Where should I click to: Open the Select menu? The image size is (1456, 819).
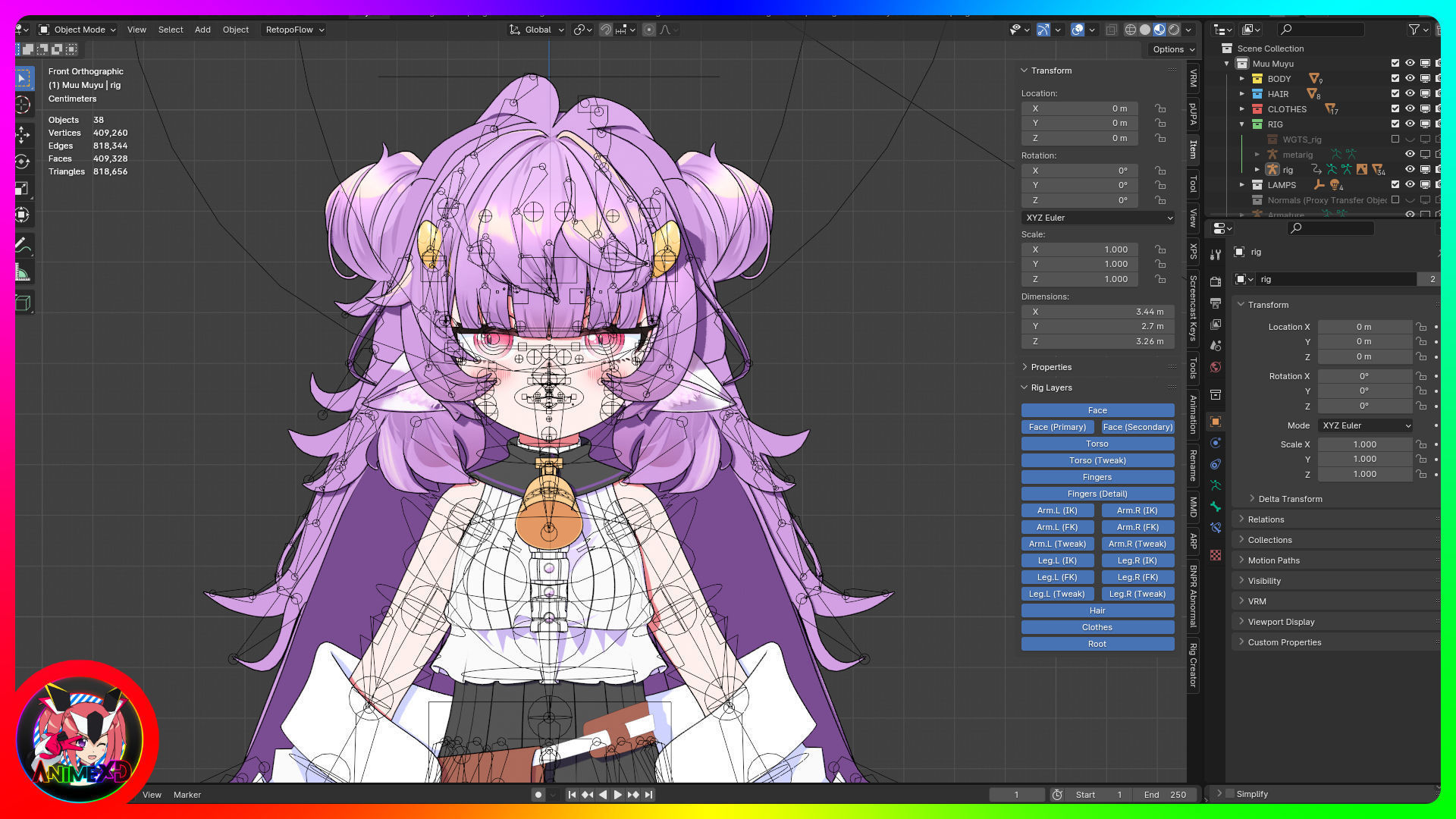[171, 30]
